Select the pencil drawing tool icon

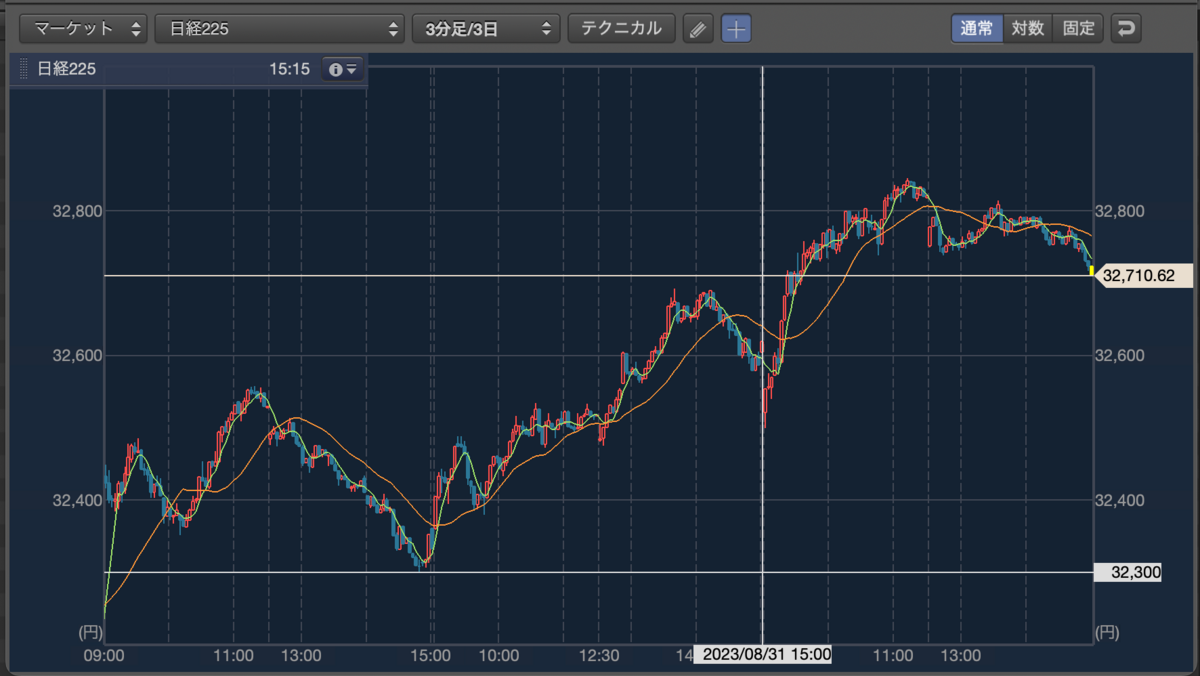point(698,29)
